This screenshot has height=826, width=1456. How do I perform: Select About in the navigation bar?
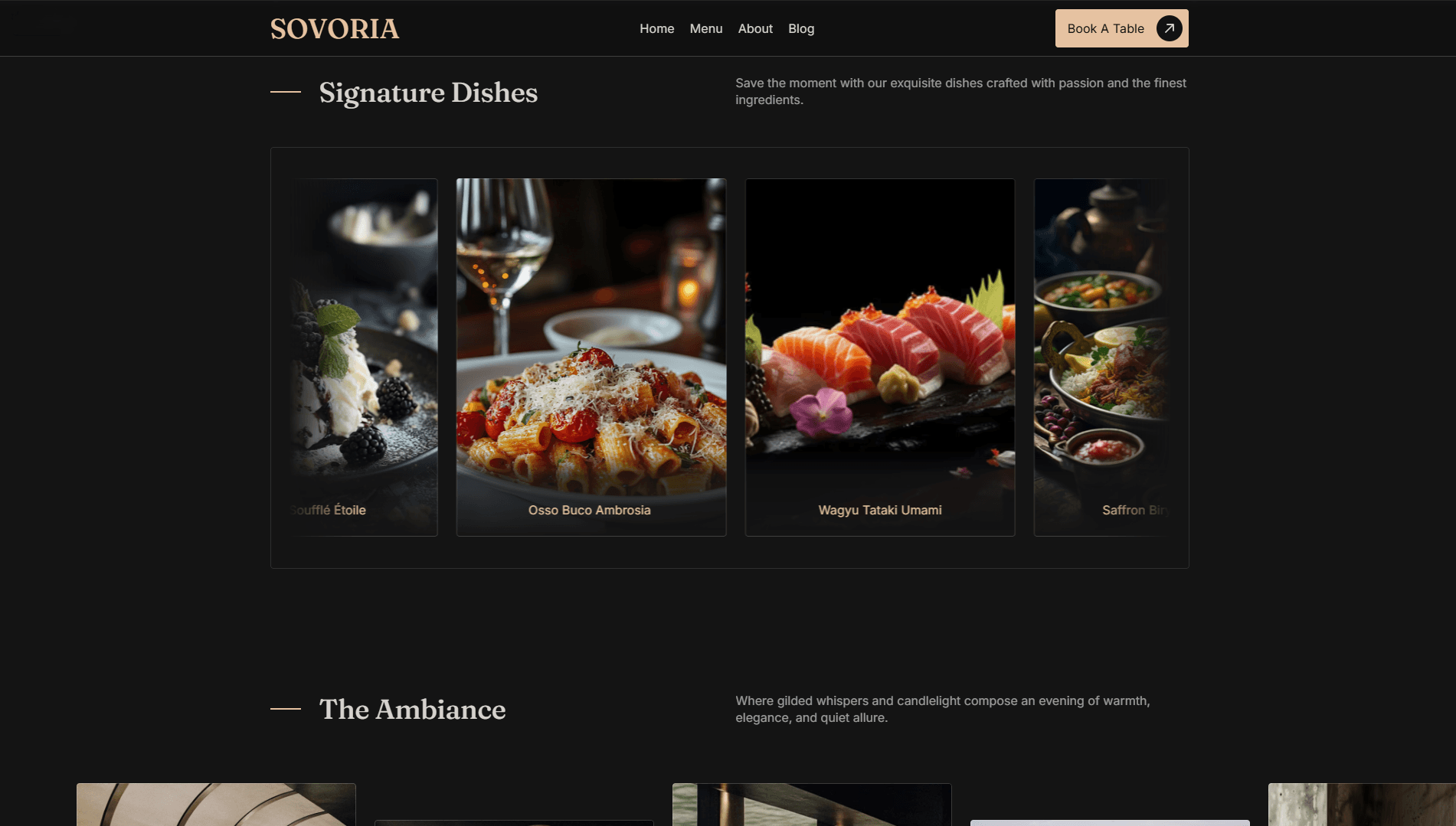coord(755,28)
